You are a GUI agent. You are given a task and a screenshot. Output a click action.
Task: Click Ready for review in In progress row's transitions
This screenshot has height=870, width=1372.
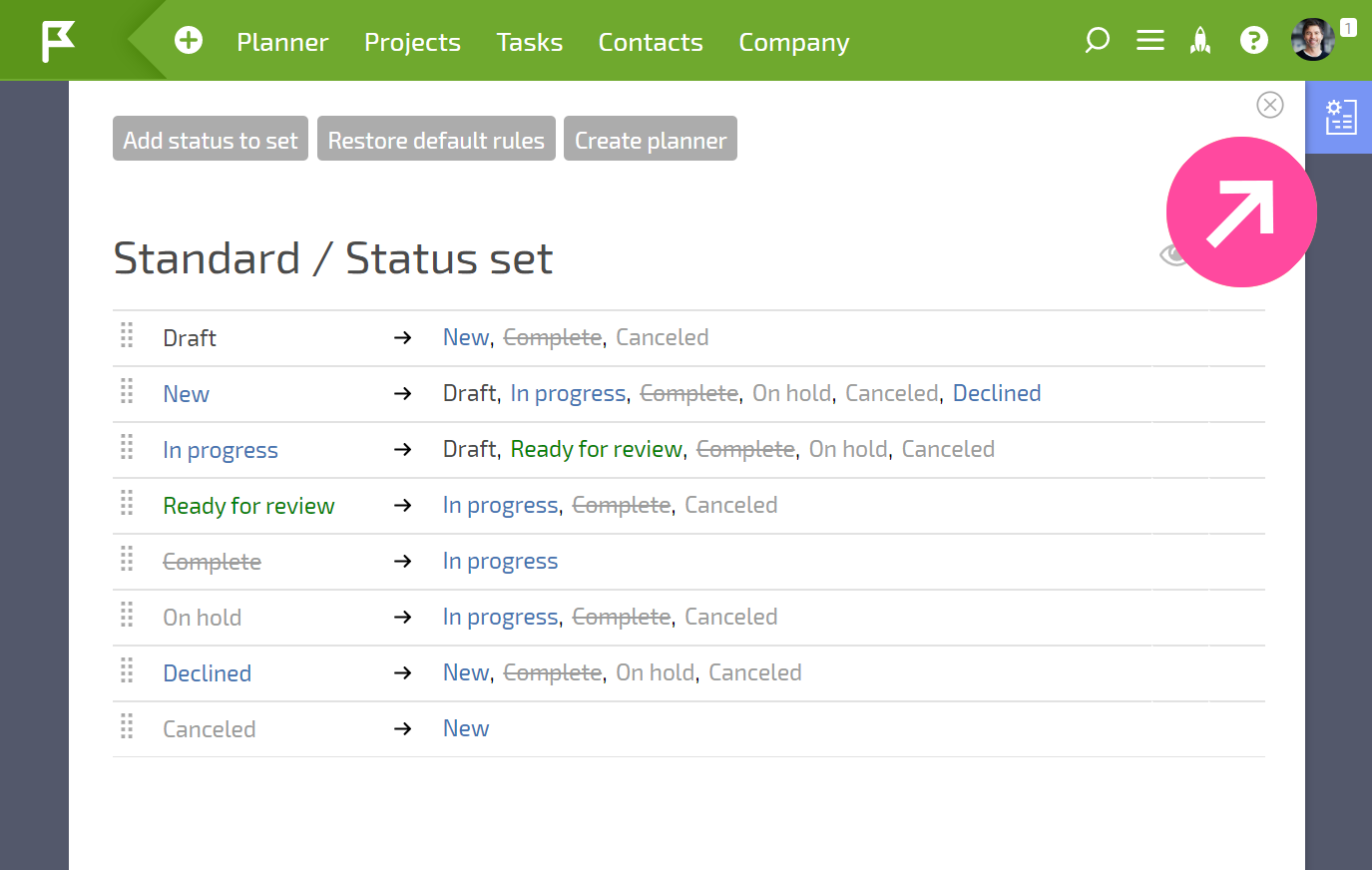(597, 449)
